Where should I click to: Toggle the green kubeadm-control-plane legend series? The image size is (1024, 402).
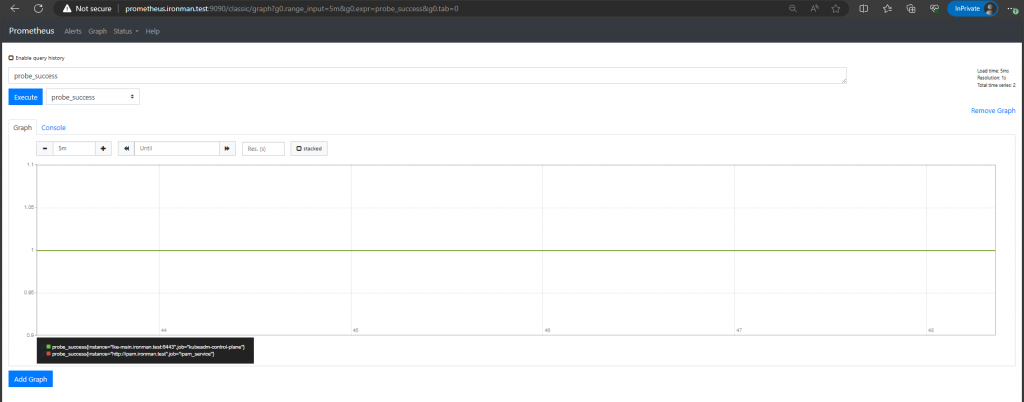pyautogui.click(x=147, y=347)
